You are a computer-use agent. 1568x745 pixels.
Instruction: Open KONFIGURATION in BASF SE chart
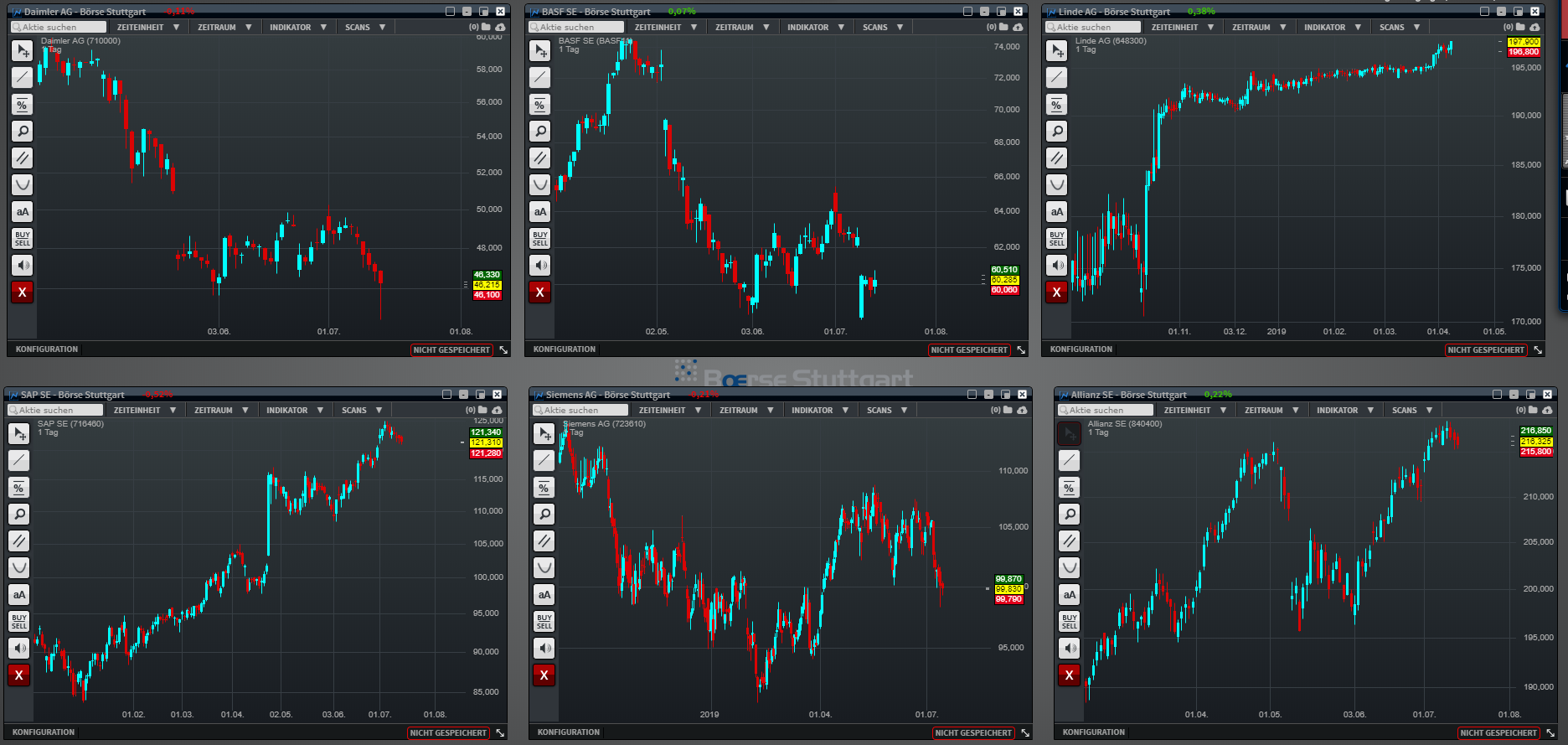[565, 349]
